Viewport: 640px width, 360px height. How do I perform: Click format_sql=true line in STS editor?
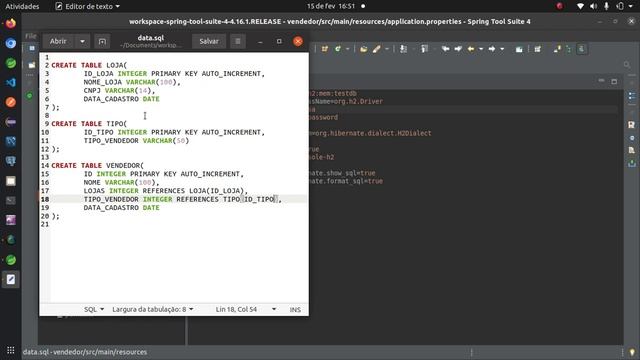pyautogui.click(x=346, y=181)
